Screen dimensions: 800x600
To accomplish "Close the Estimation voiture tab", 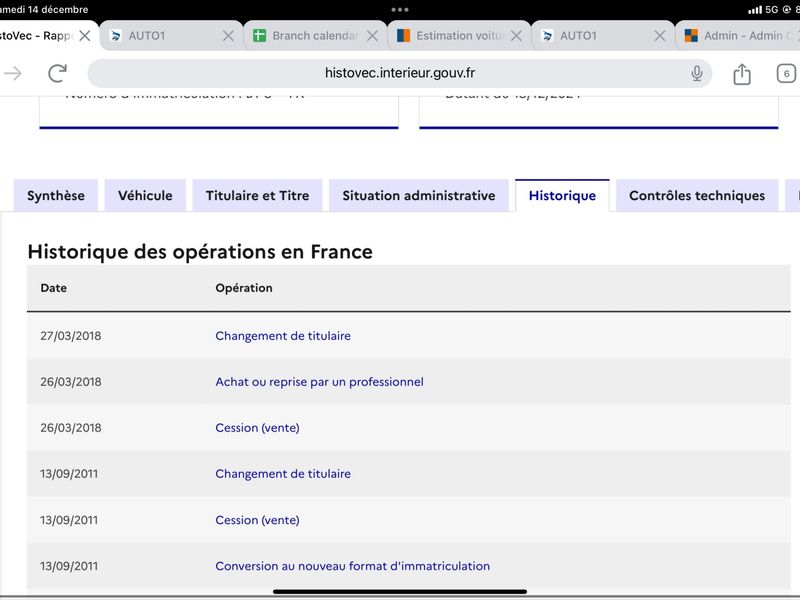I will [516, 36].
